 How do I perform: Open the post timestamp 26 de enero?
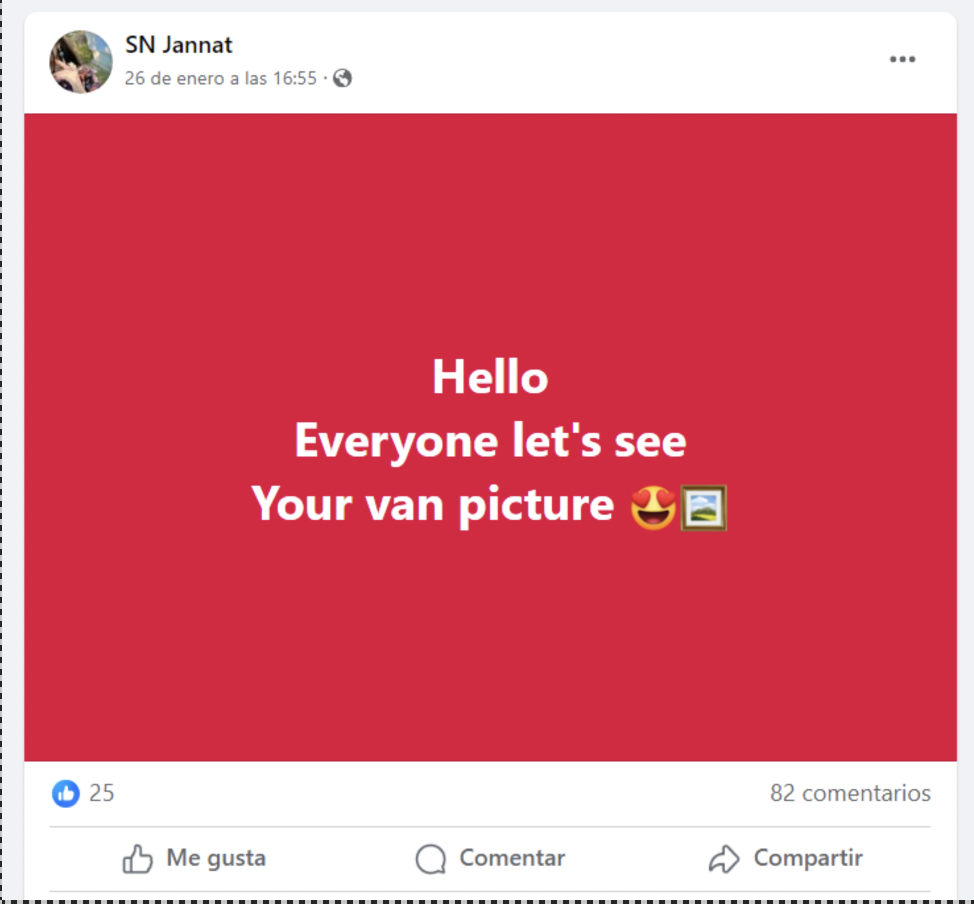pos(221,78)
